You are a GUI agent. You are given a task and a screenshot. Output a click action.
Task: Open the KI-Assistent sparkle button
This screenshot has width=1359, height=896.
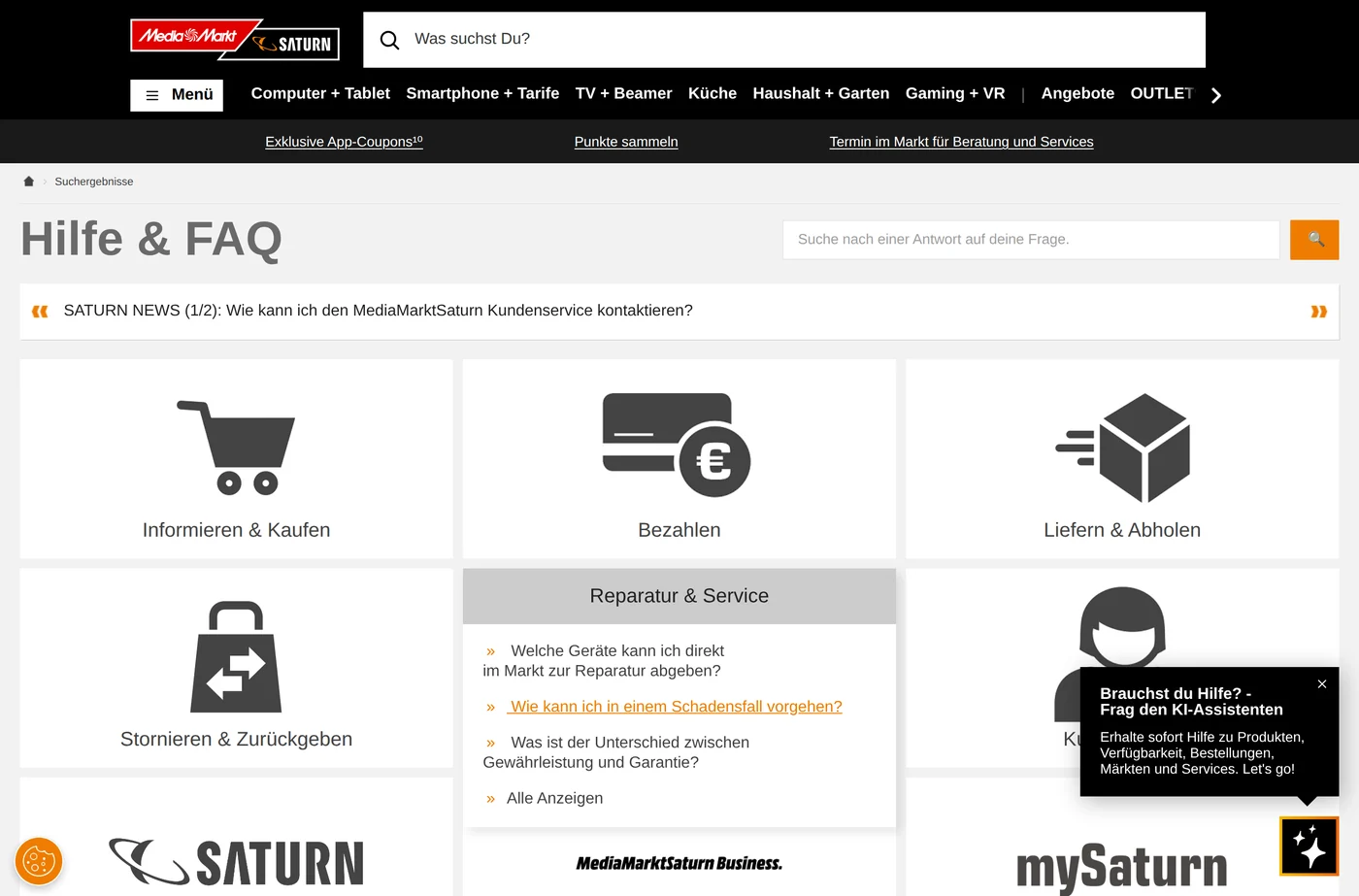(1309, 846)
